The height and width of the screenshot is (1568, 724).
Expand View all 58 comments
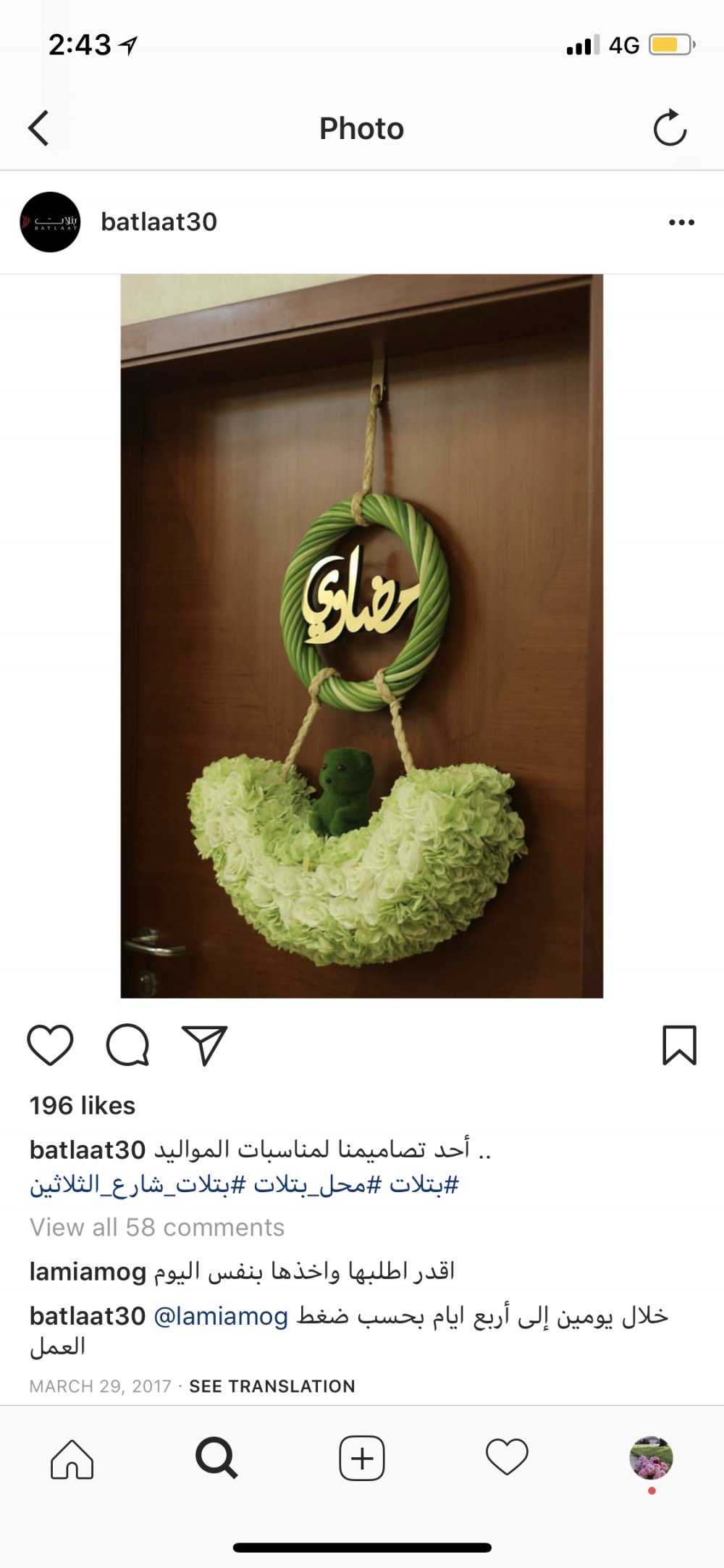tap(157, 1227)
